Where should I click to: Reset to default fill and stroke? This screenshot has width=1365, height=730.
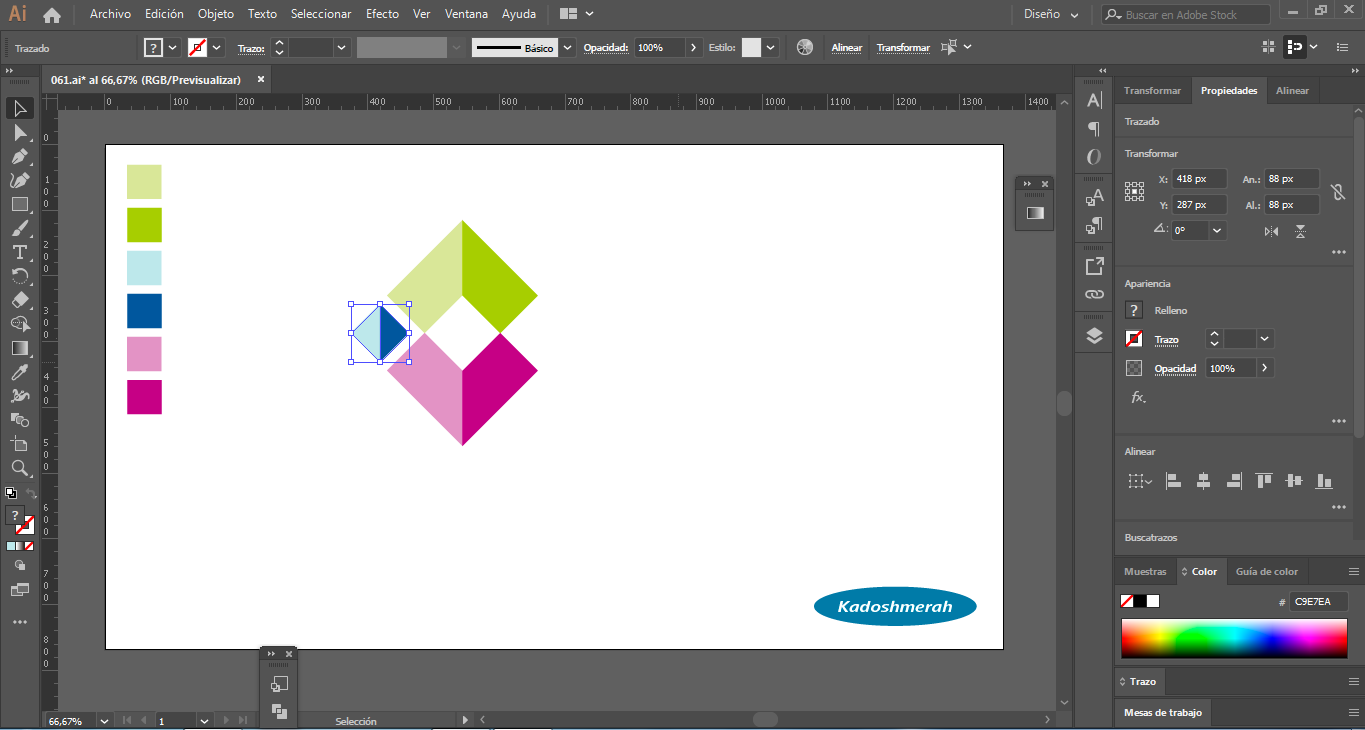[x=10, y=493]
